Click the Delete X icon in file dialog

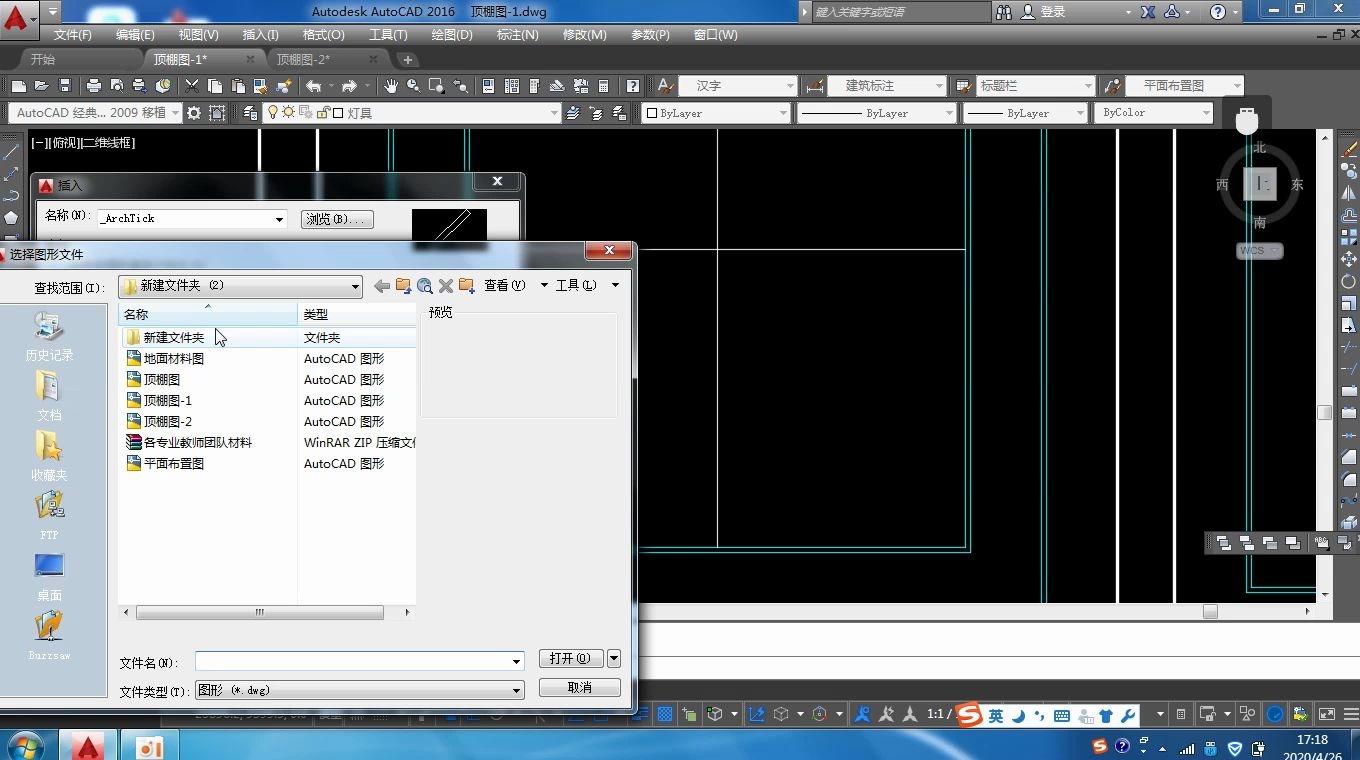tap(446, 286)
